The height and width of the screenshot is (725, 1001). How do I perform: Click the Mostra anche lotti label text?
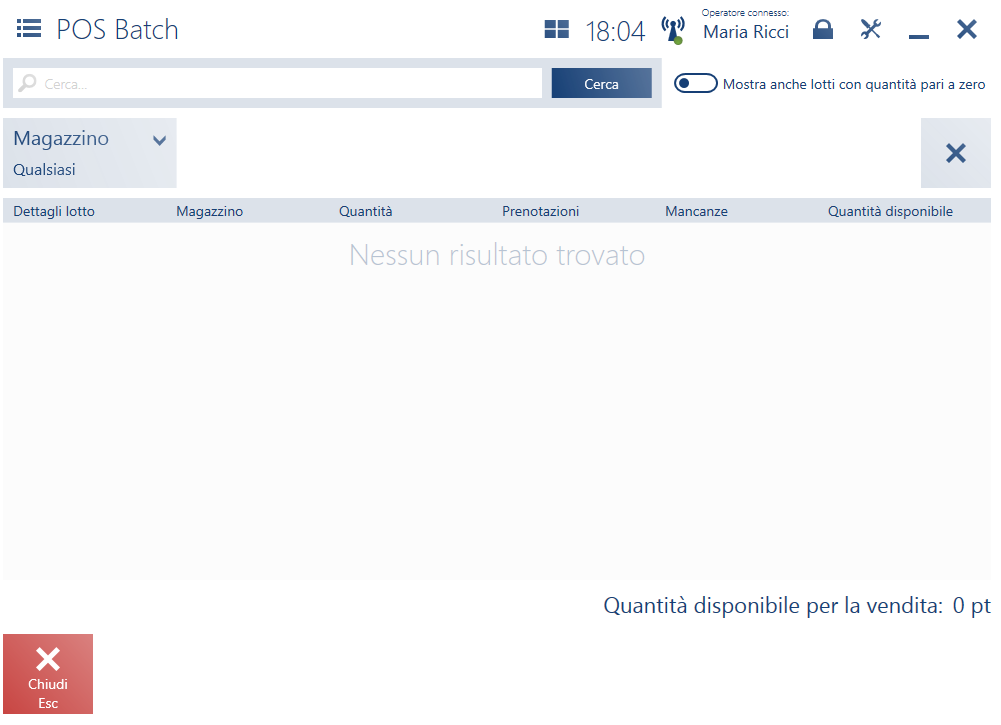[854, 84]
